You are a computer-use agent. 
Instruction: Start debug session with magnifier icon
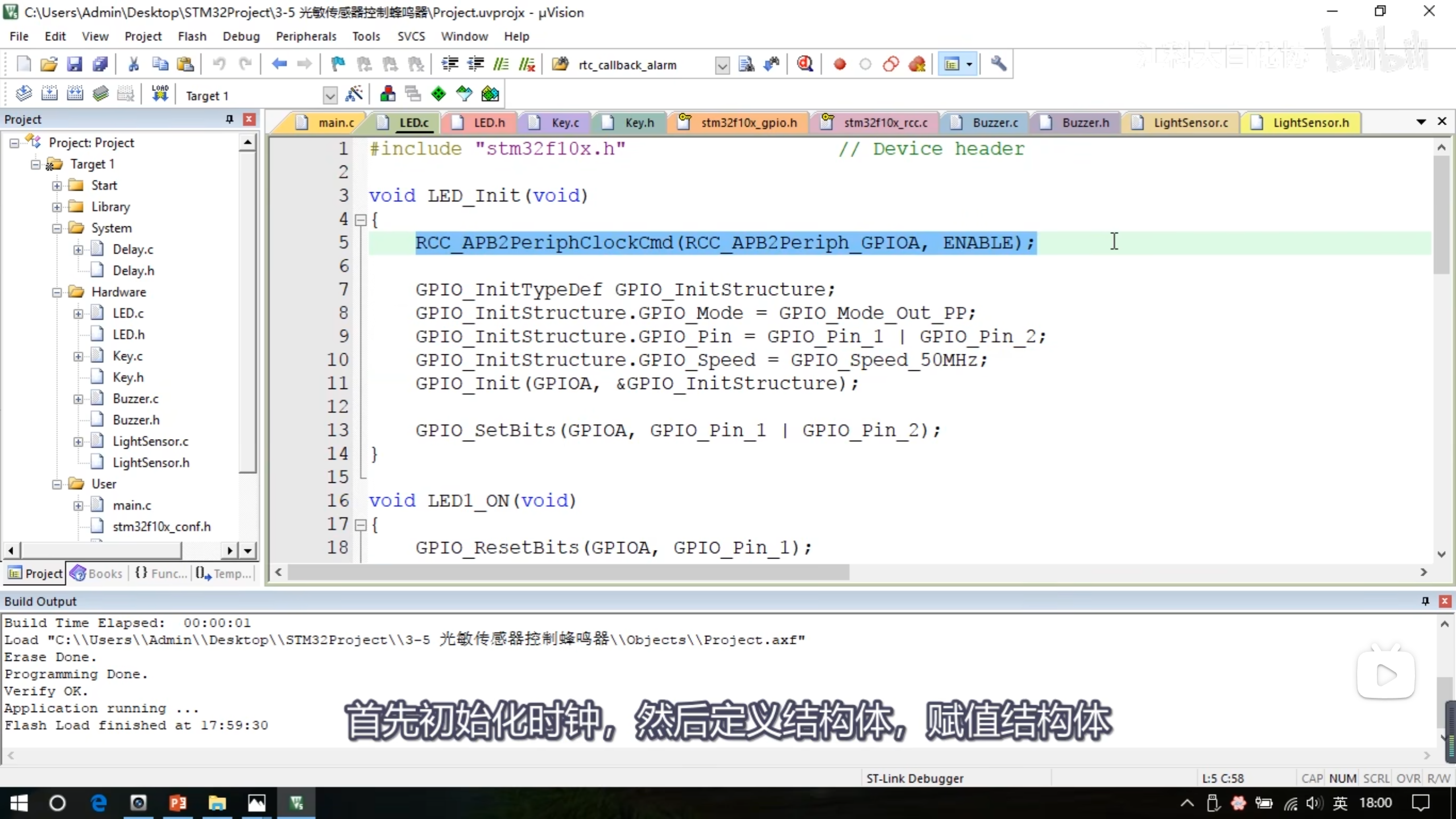[805, 64]
